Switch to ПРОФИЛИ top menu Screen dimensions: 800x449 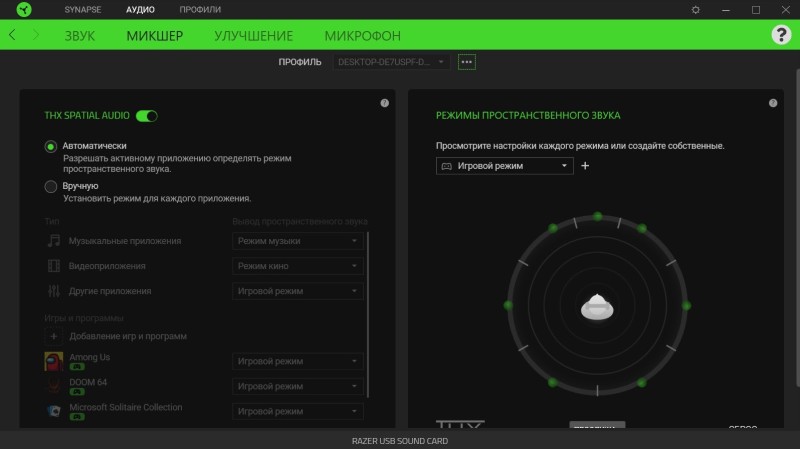pyautogui.click(x=200, y=10)
